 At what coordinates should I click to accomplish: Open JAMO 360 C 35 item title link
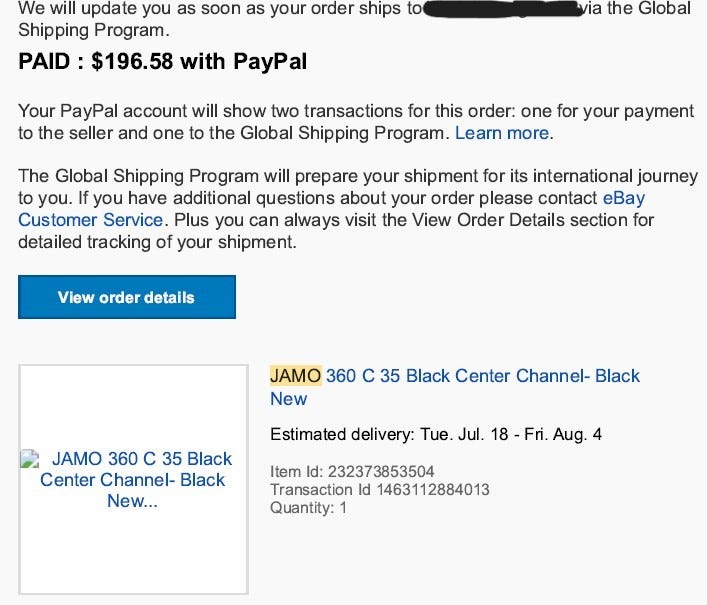click(454, 387)
